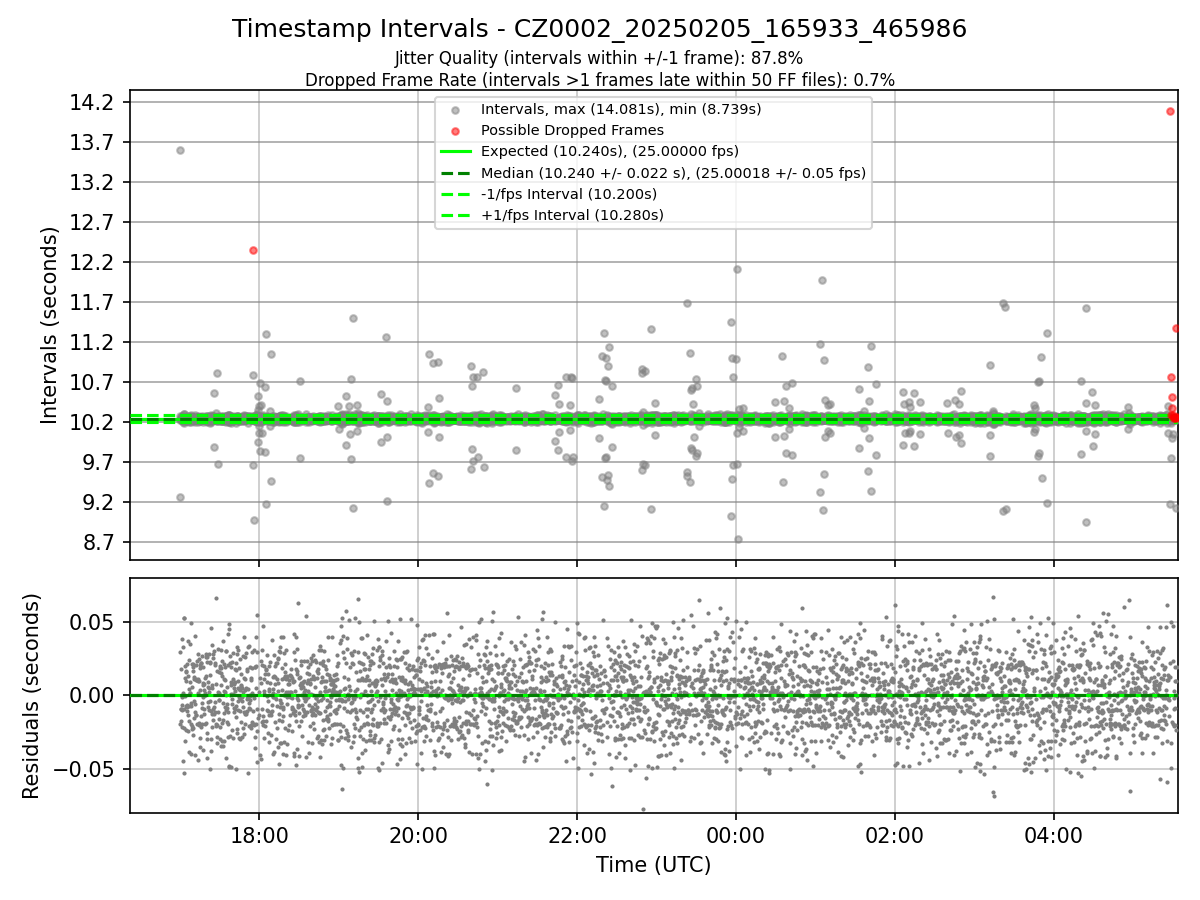This screenshot has width=1200, height=900.
Task: Click legend entry 'Intervals, max (14.081s), min (8.739s)'
Action: (x=621, y=109)
